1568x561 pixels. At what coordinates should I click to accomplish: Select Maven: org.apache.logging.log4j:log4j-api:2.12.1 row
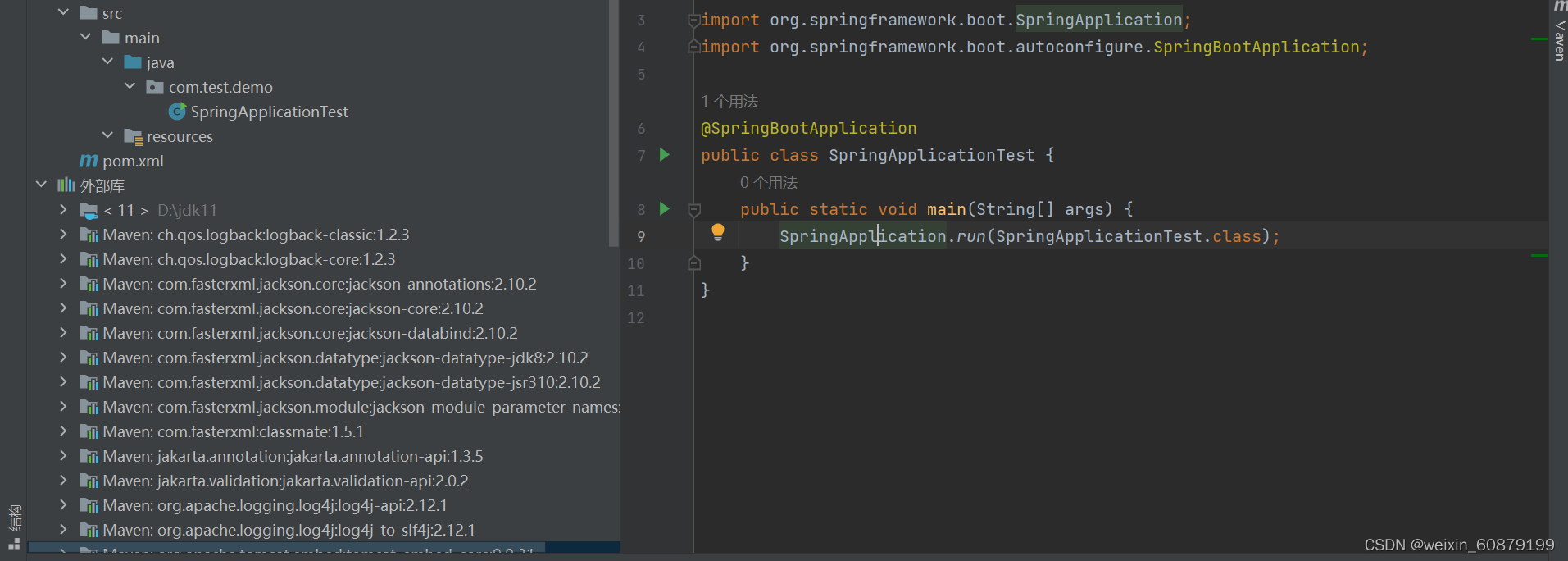point(323,505)
